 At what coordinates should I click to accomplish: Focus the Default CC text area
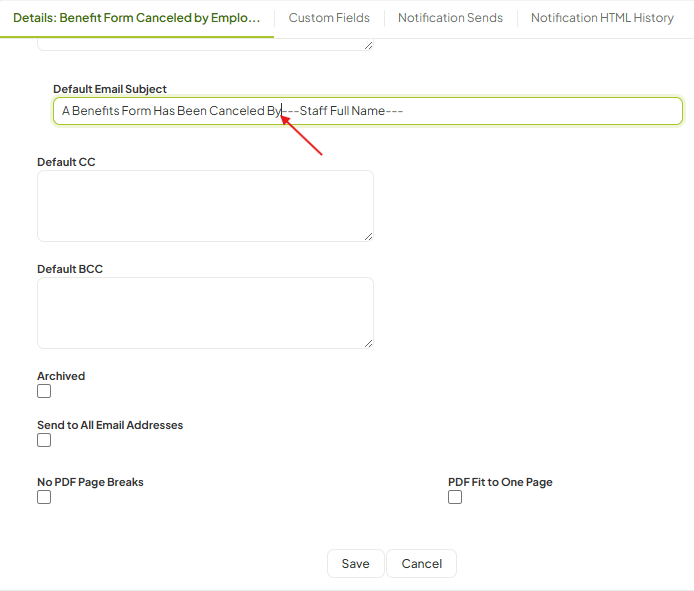[x=205, y=206]
